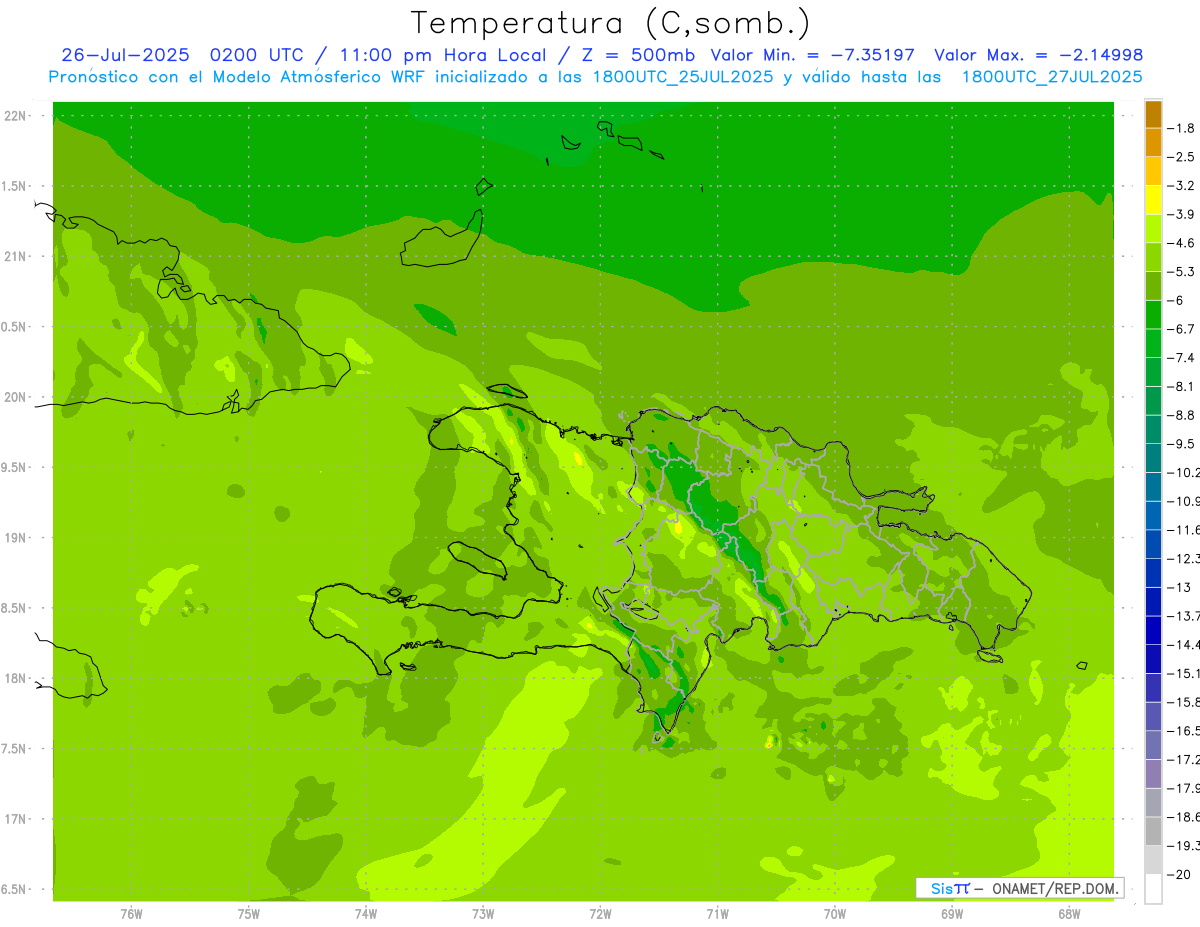Pick the orange legend swatch between -1.8 and -2.5
The image size is (1200, 927).
1153,143
